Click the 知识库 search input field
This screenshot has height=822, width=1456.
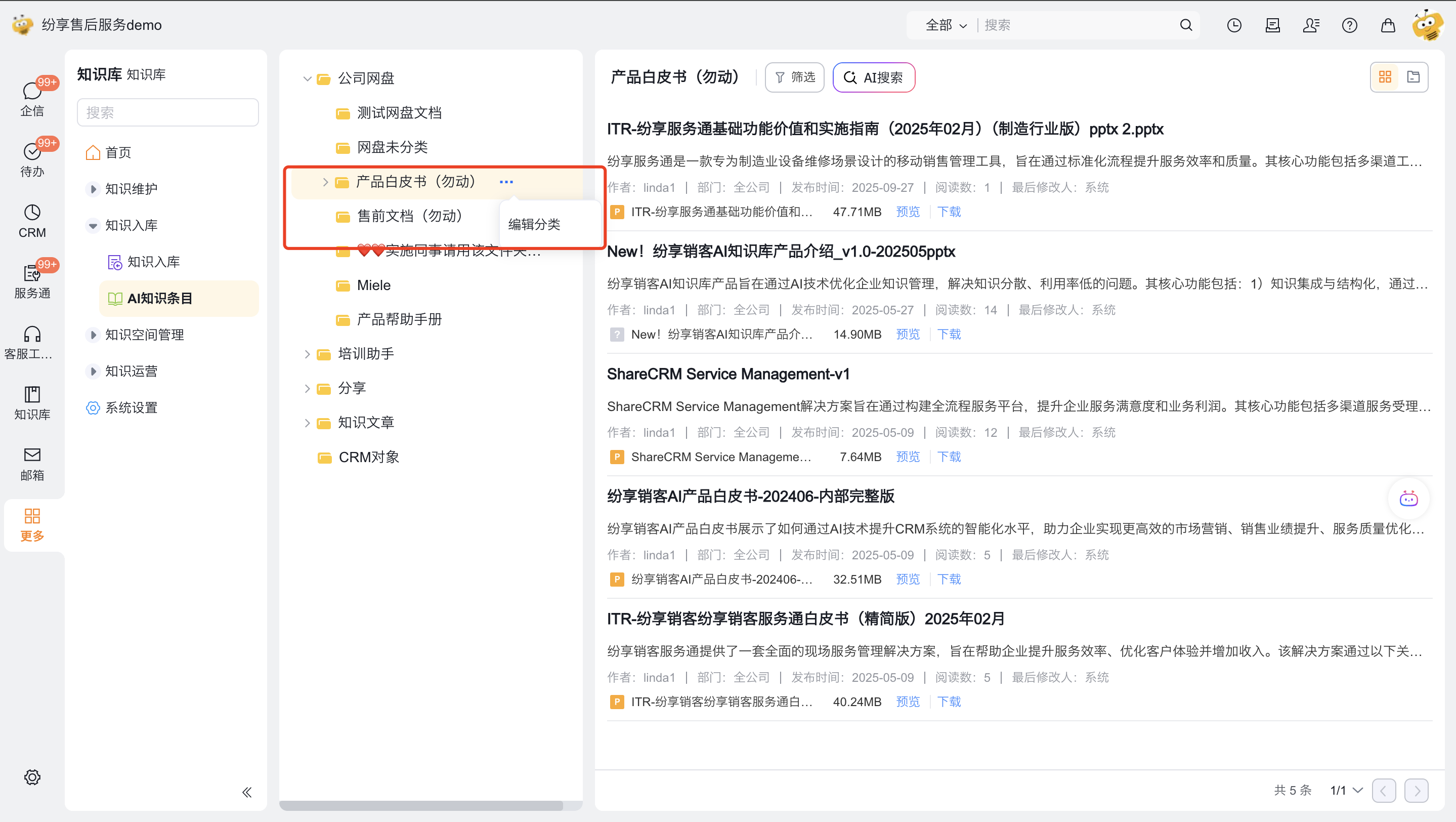point(167,112)
